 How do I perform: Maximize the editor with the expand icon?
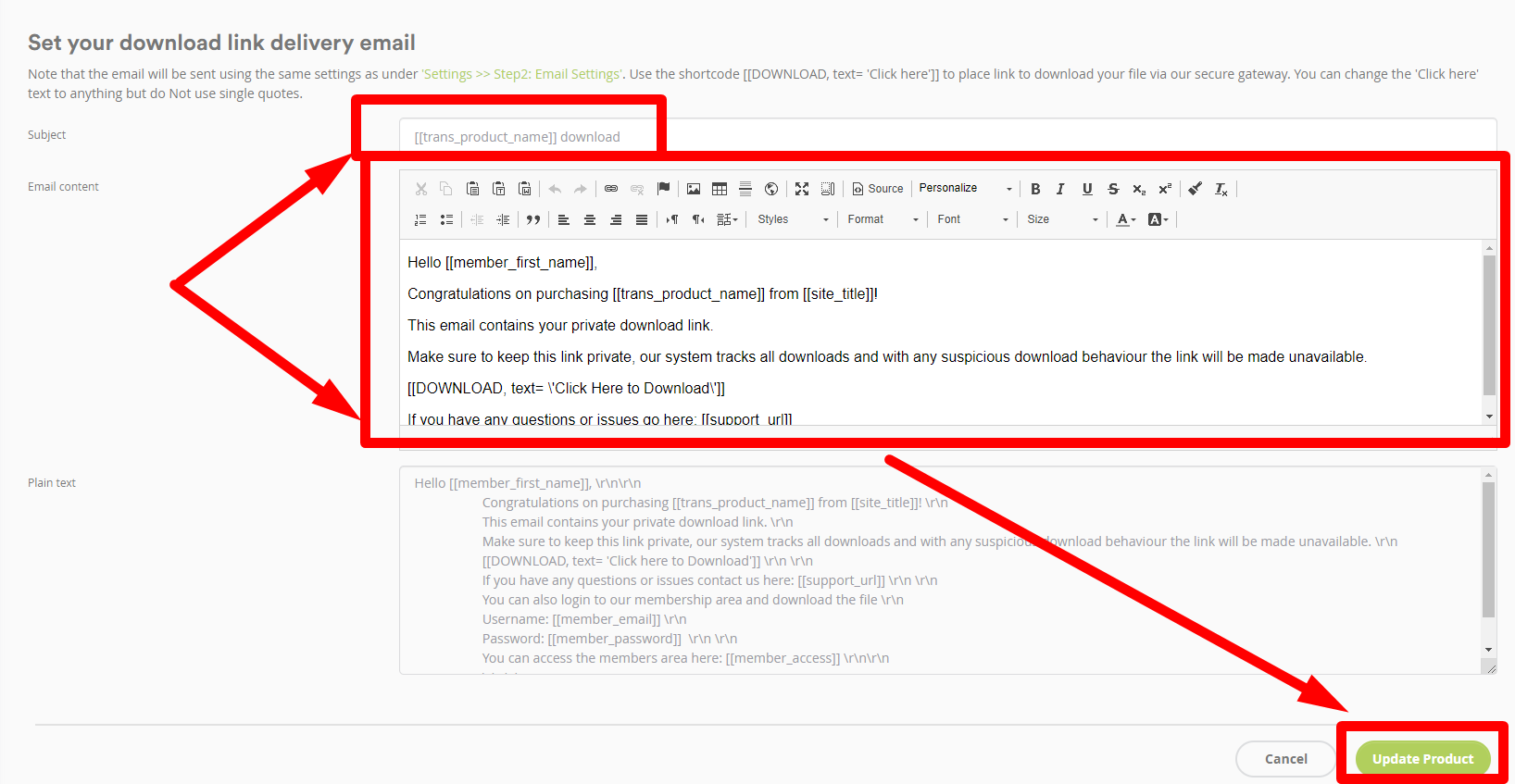coord(802,189)
